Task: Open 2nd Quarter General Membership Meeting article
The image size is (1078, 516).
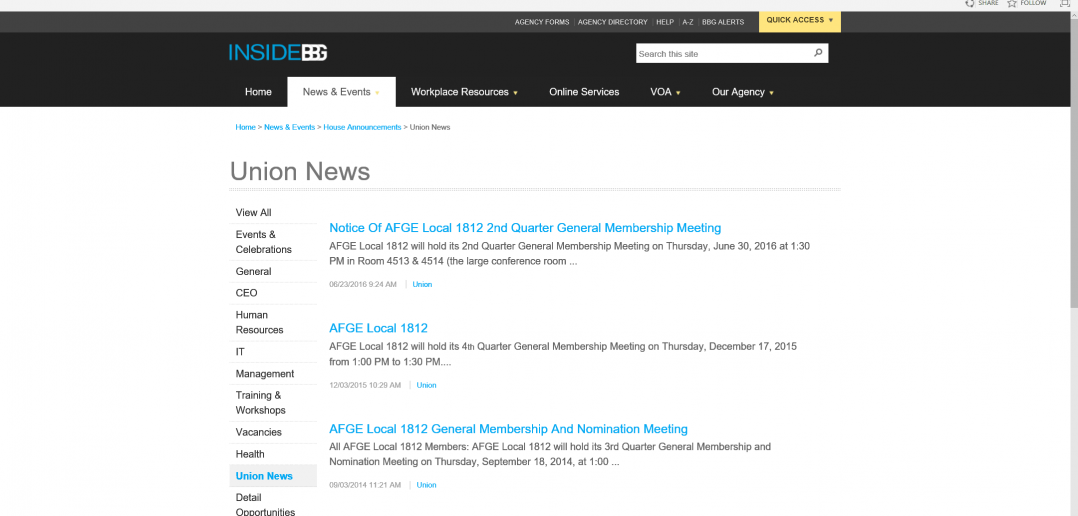Action: [525, 228]
